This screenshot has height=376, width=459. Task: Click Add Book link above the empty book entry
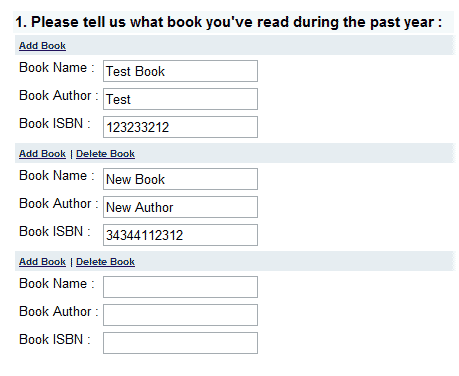pyautogui.click(x=42, y=262)
